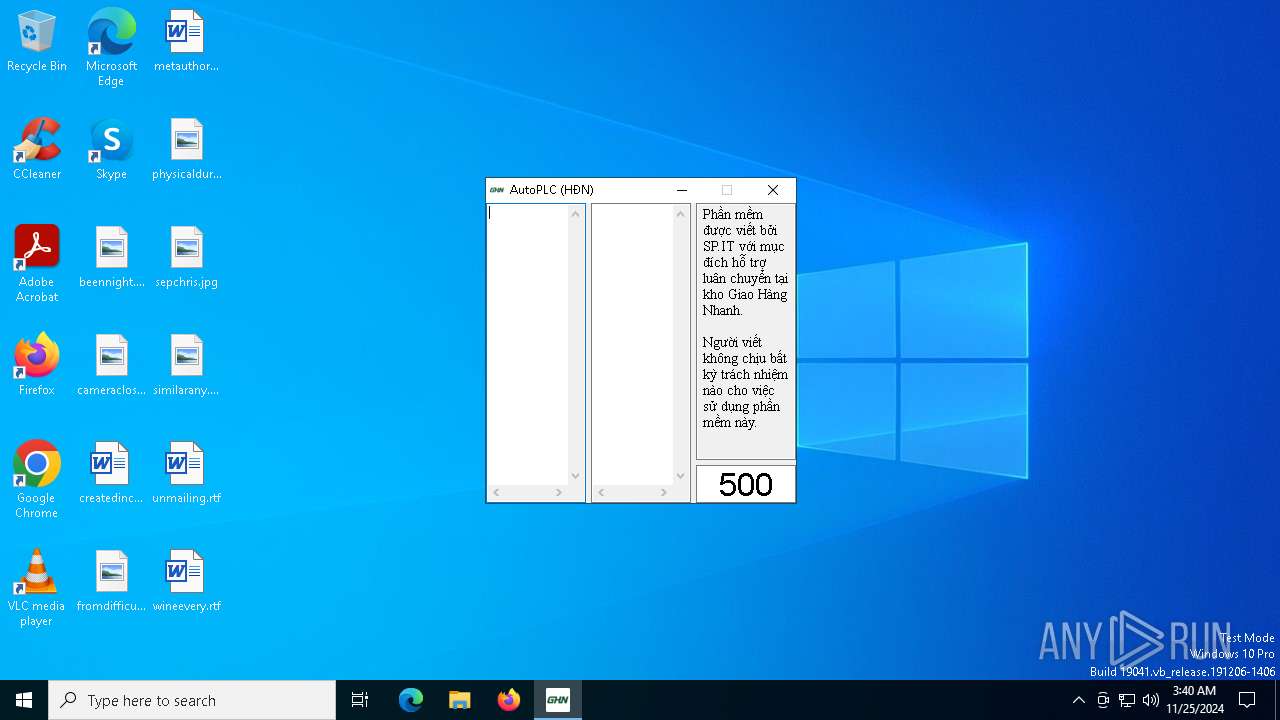Open Firefox from the taskbar

(x=509, y=700)
